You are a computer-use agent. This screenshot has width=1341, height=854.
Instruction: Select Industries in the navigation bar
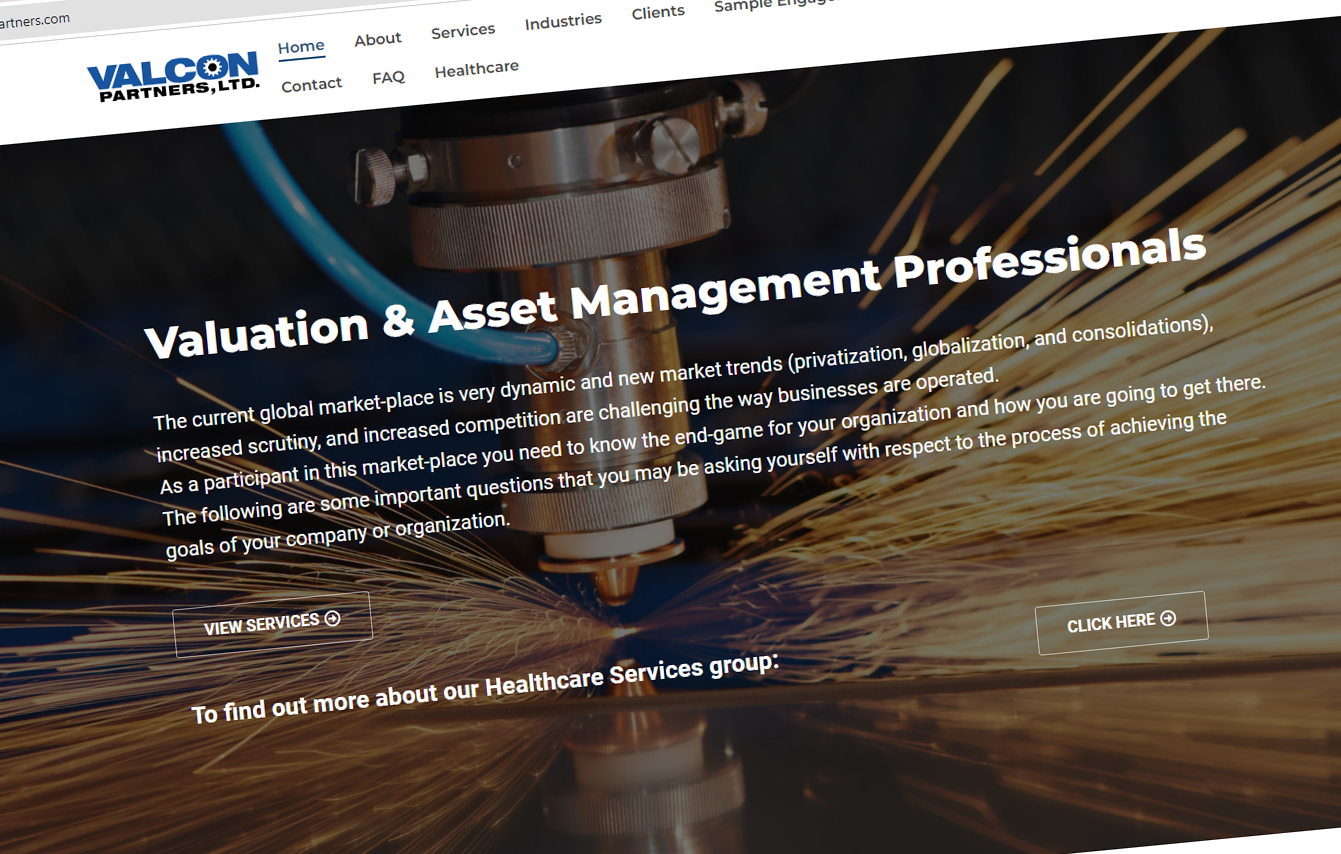pos(563,21)
